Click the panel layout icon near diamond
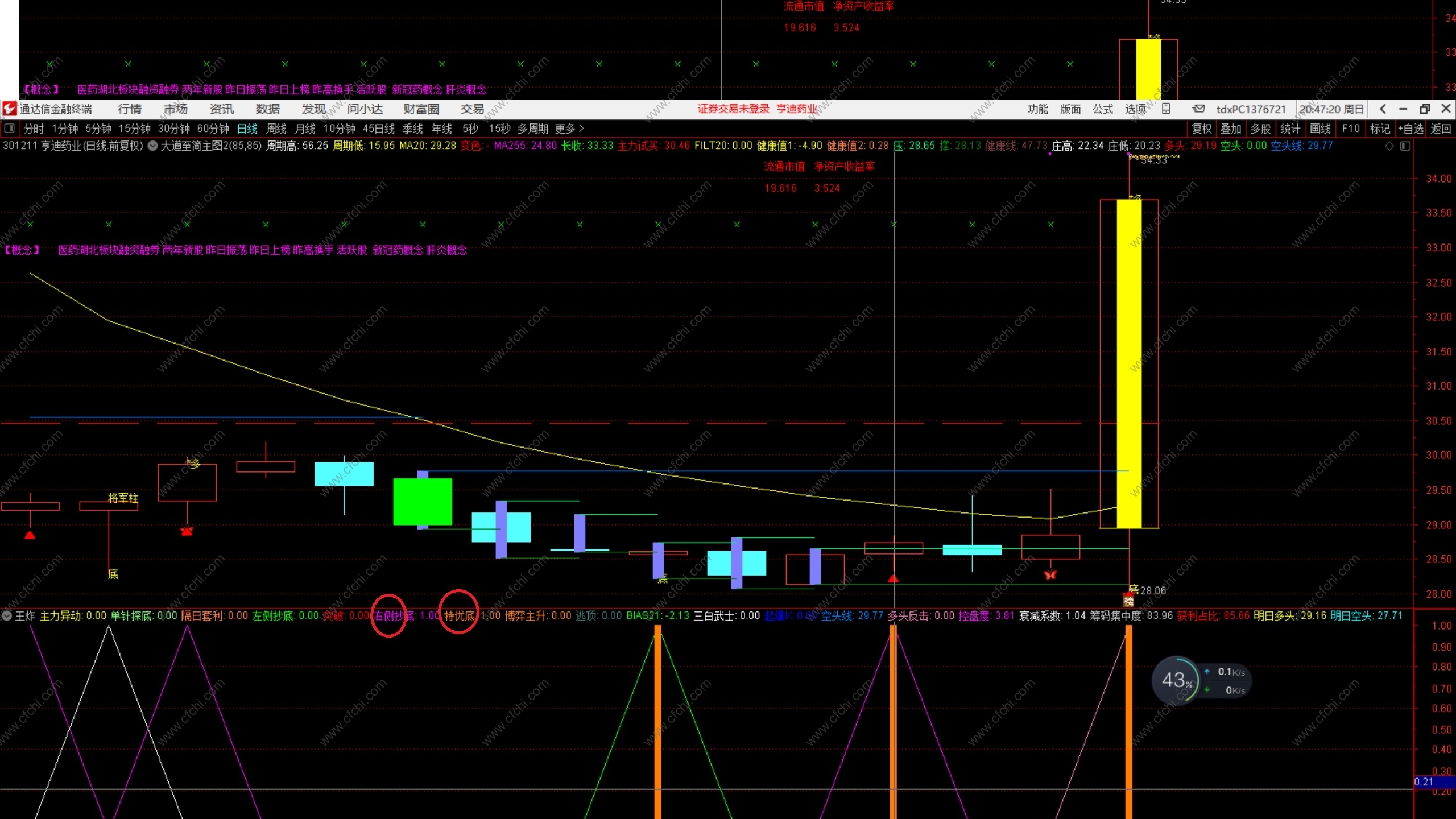This screenshot has width=1456, height=819. [x=1405, y=146]
